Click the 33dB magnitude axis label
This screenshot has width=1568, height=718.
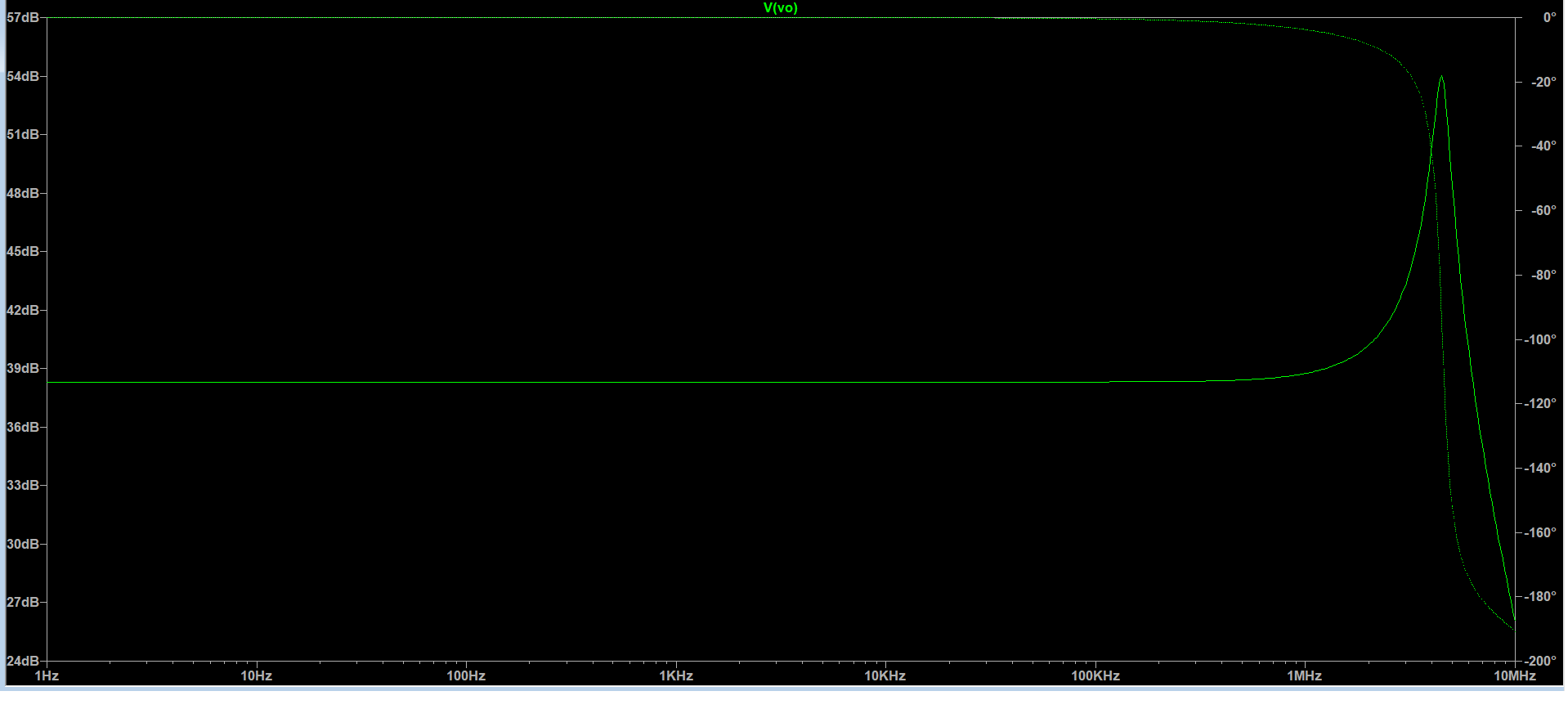tap(23, 485)
